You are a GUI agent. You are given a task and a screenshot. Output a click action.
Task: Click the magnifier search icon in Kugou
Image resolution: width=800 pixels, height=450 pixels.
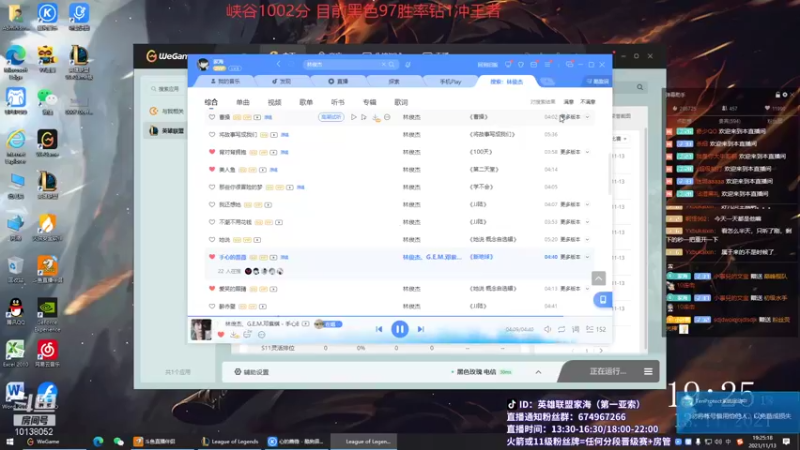391,65
